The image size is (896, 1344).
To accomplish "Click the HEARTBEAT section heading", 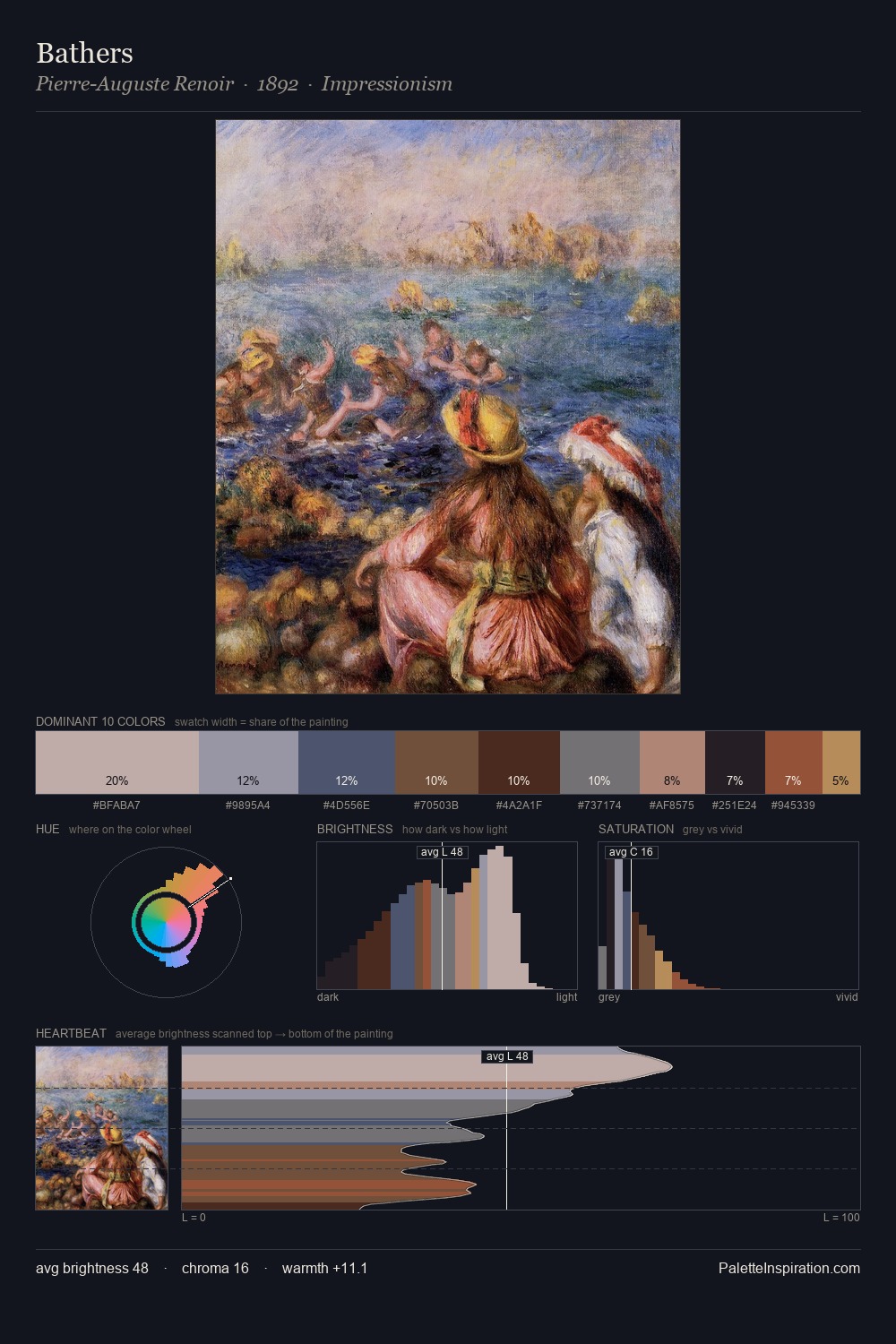I will 71,1033.
